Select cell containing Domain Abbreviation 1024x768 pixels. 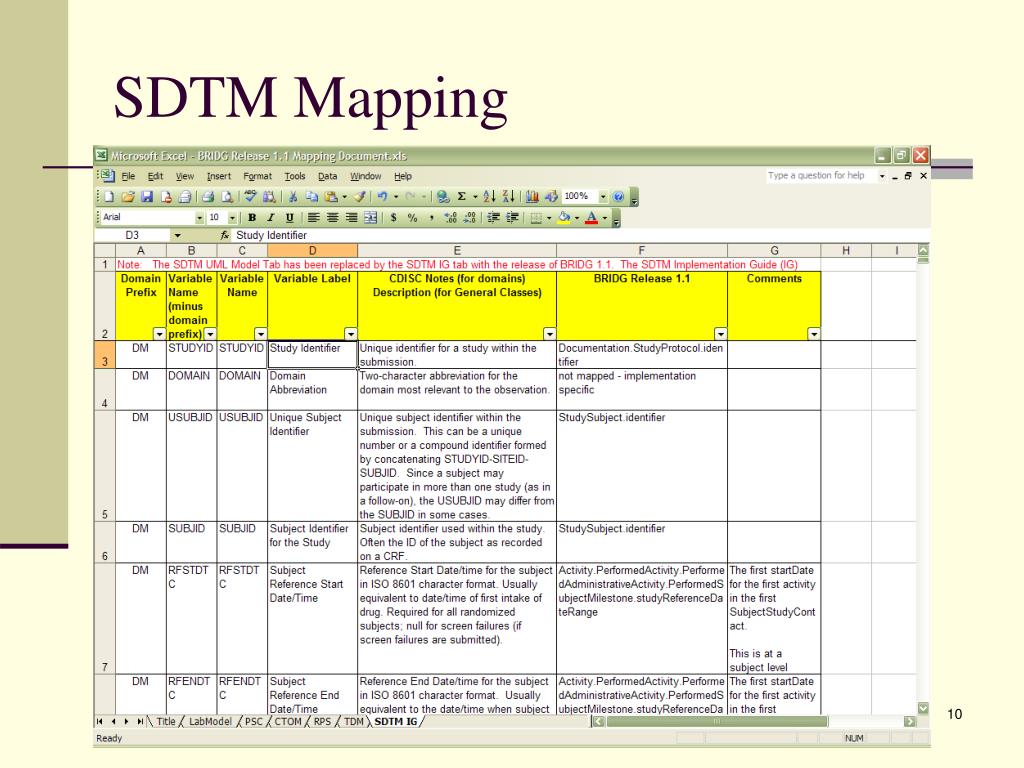click(313, 390)
